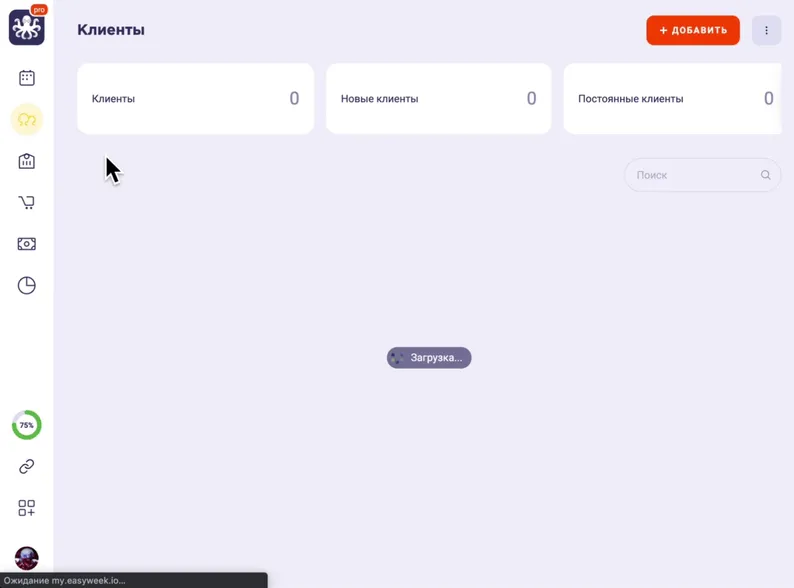Click the magnifier icon in search

click(766, 175)
